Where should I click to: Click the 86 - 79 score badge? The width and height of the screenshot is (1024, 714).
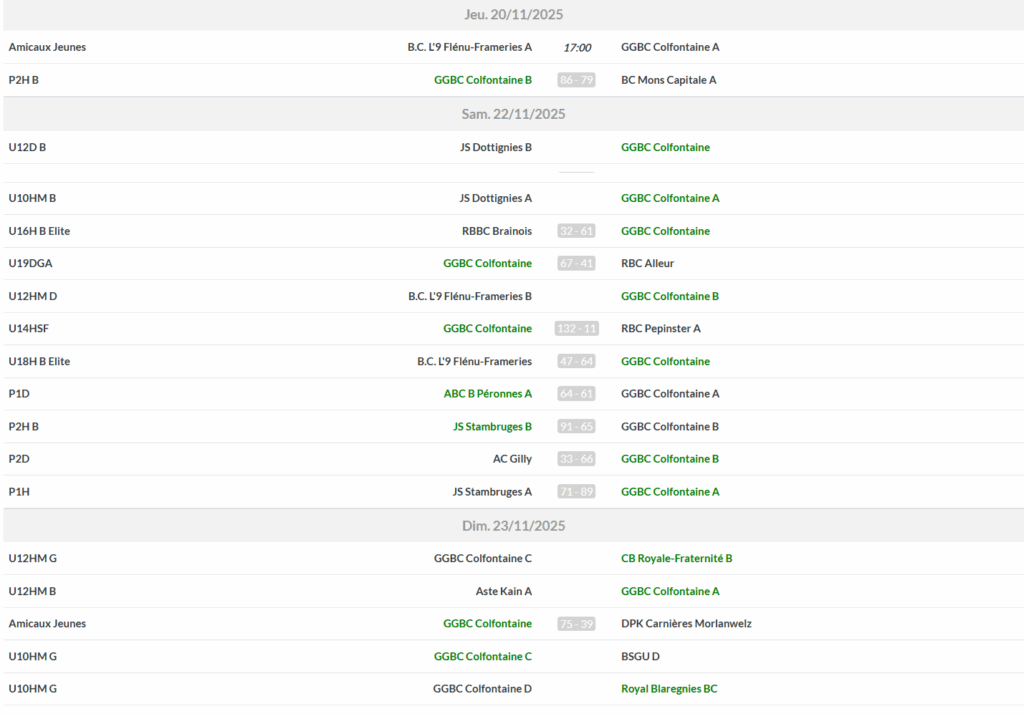[x=576, y=80]
